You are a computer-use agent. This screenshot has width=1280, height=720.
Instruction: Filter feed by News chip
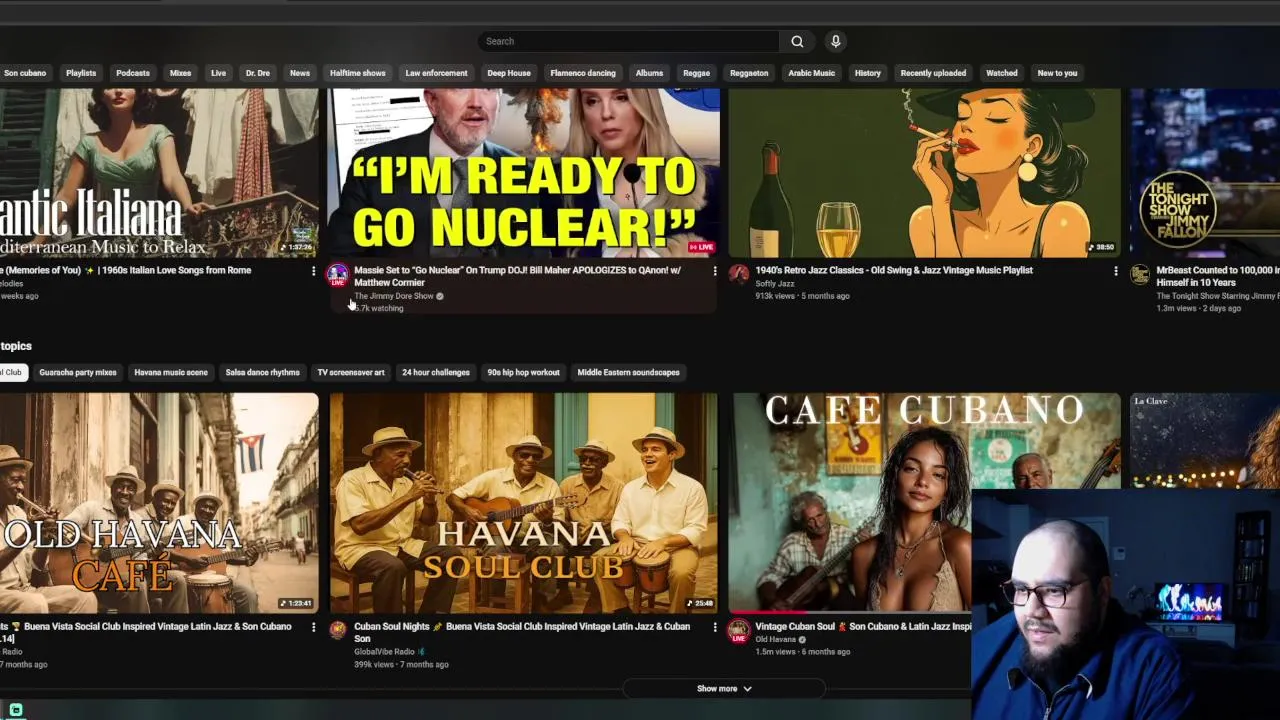[300, 73]
